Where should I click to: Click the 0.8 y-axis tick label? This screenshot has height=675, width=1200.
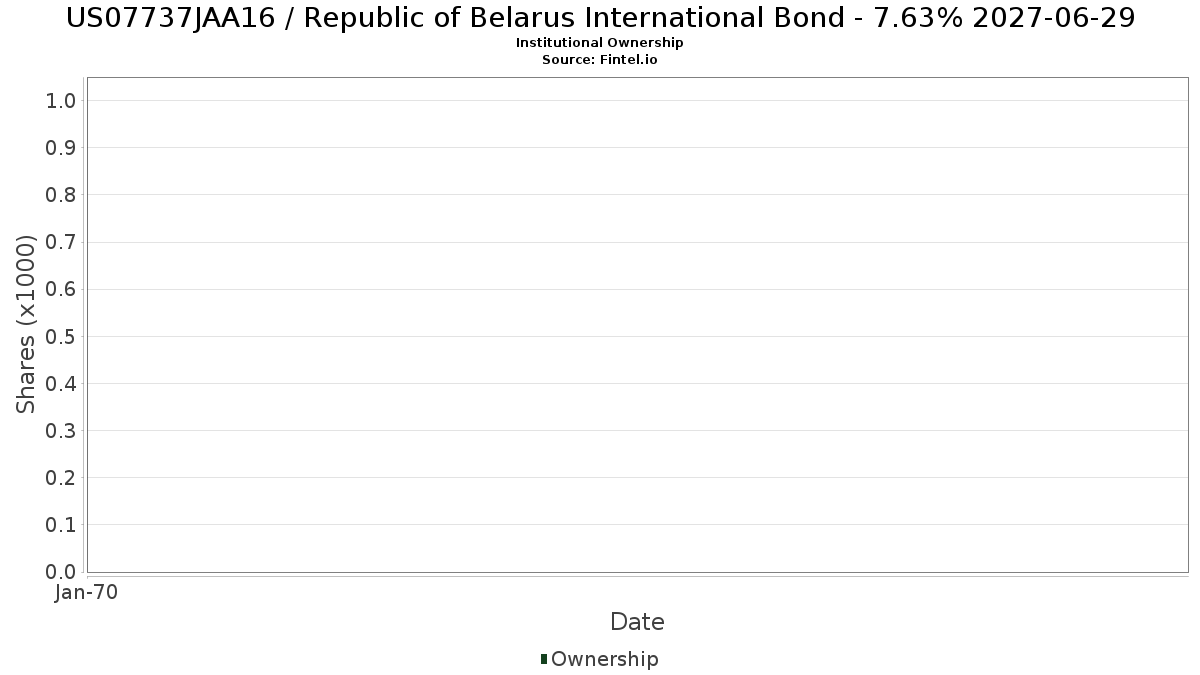point(61,195)
